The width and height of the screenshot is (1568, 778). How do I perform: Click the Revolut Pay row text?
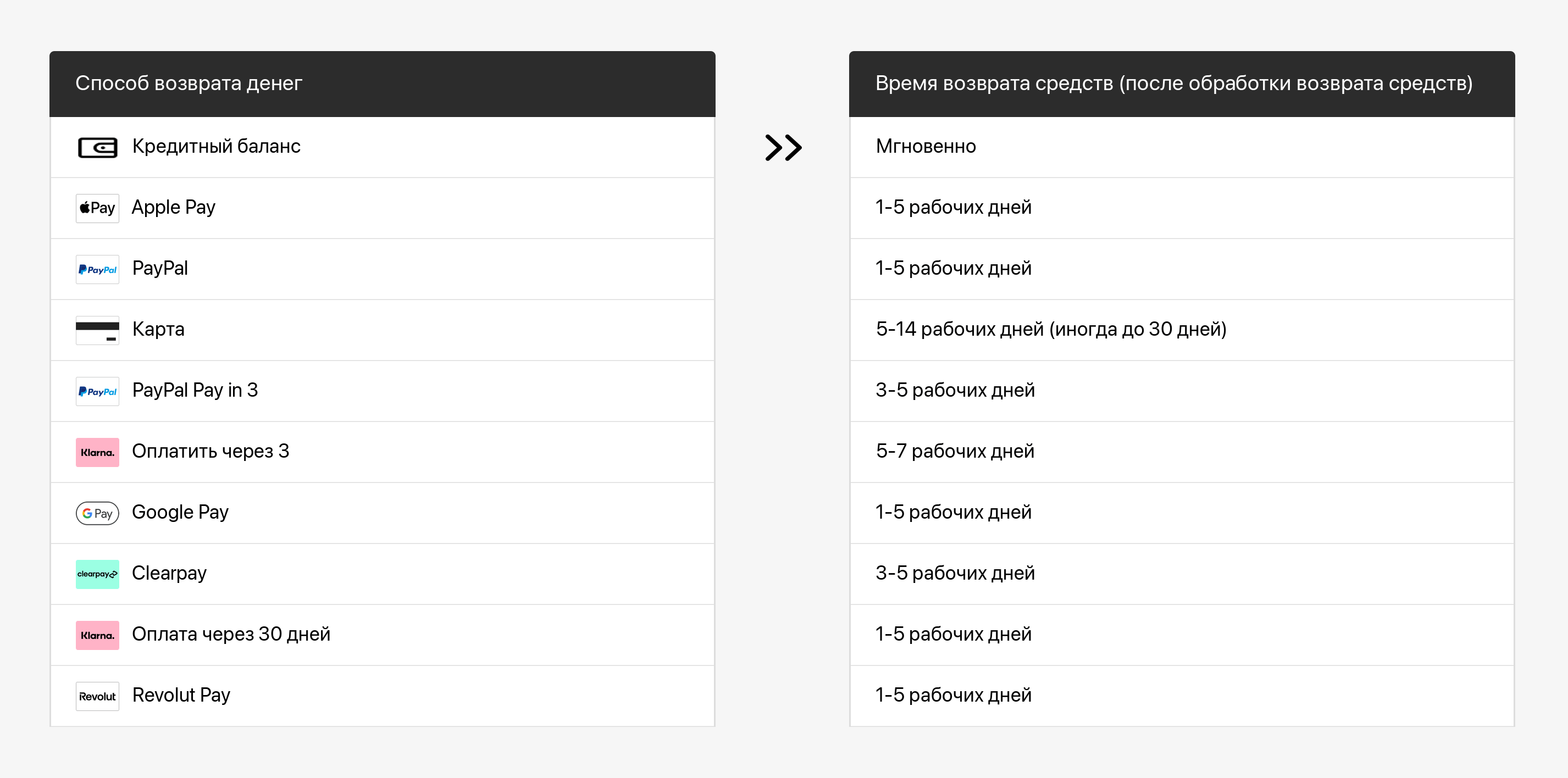click(181, 695)
